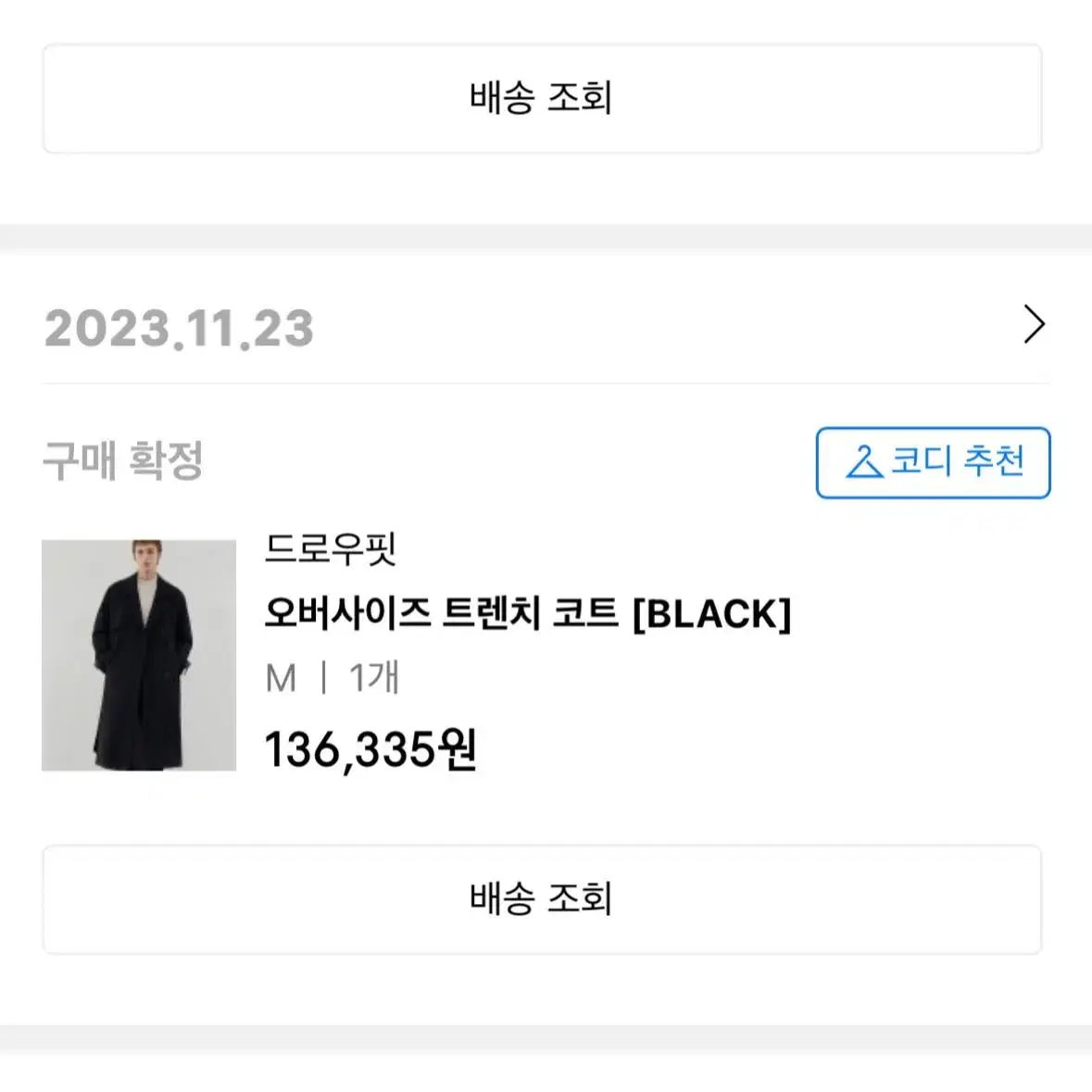
Task: Click the [BLACK] color label in title
Action: coord(712,614)
